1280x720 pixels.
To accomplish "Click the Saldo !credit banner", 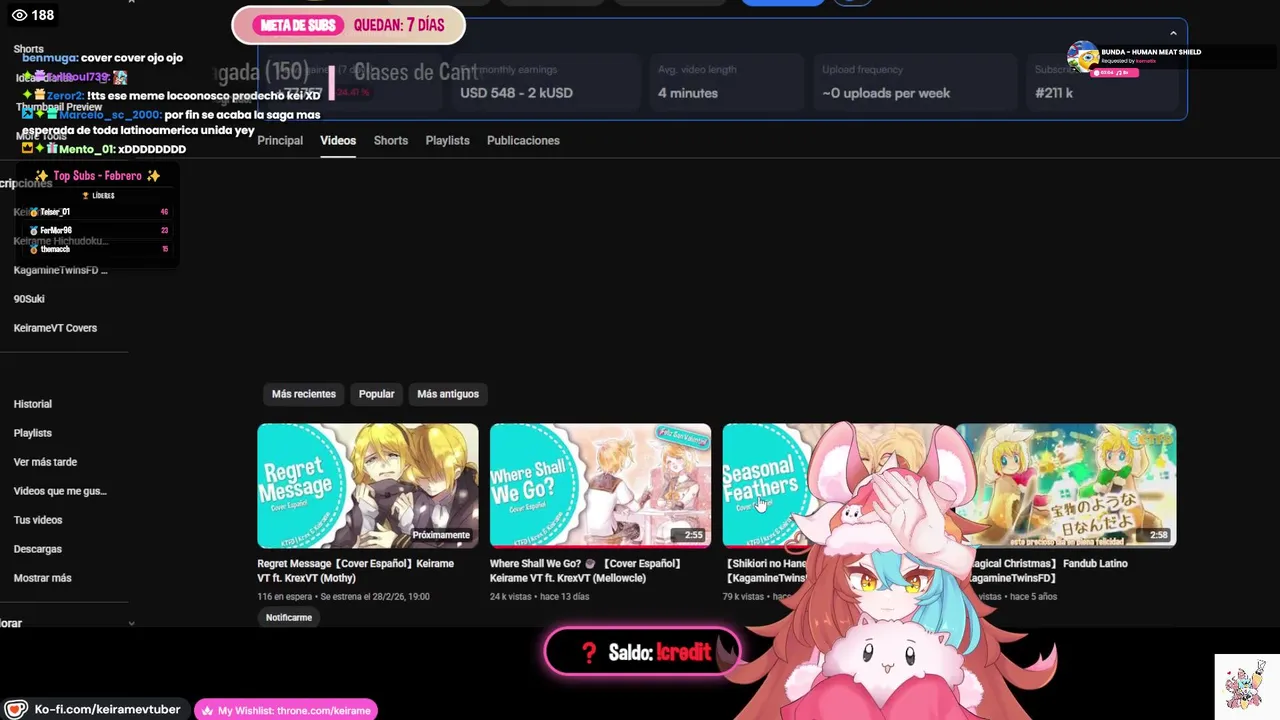I will coord(643,653).
